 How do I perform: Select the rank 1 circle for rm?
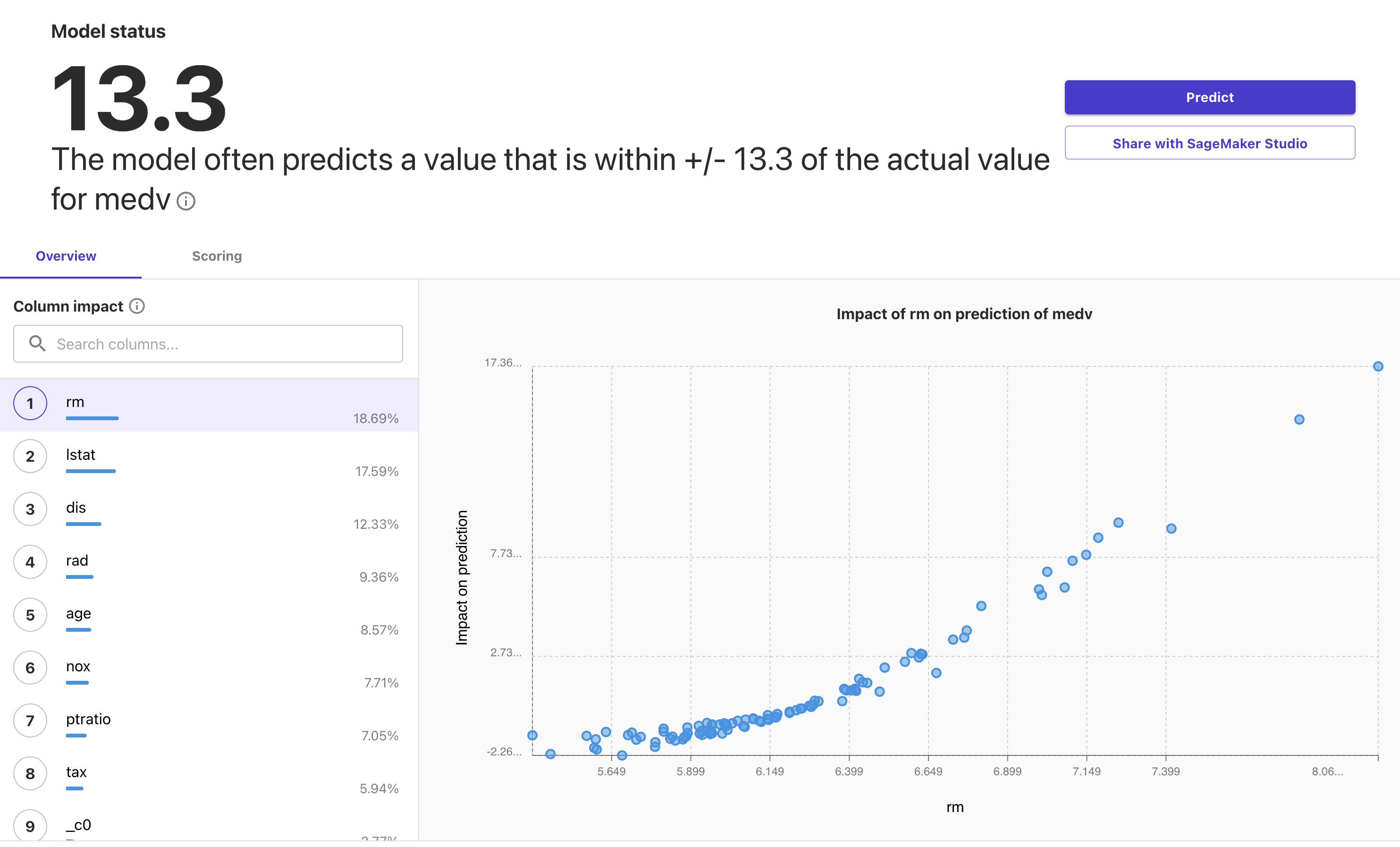point(30,403)
